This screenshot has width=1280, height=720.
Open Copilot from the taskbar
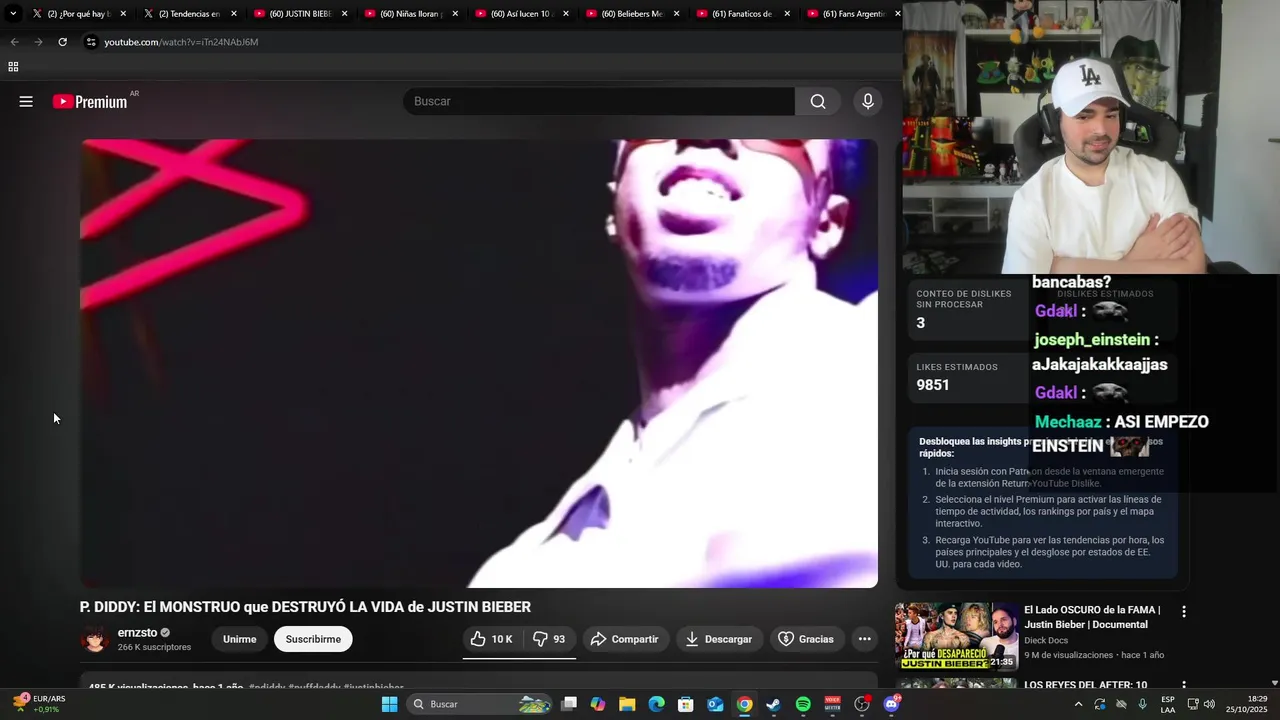598,704
